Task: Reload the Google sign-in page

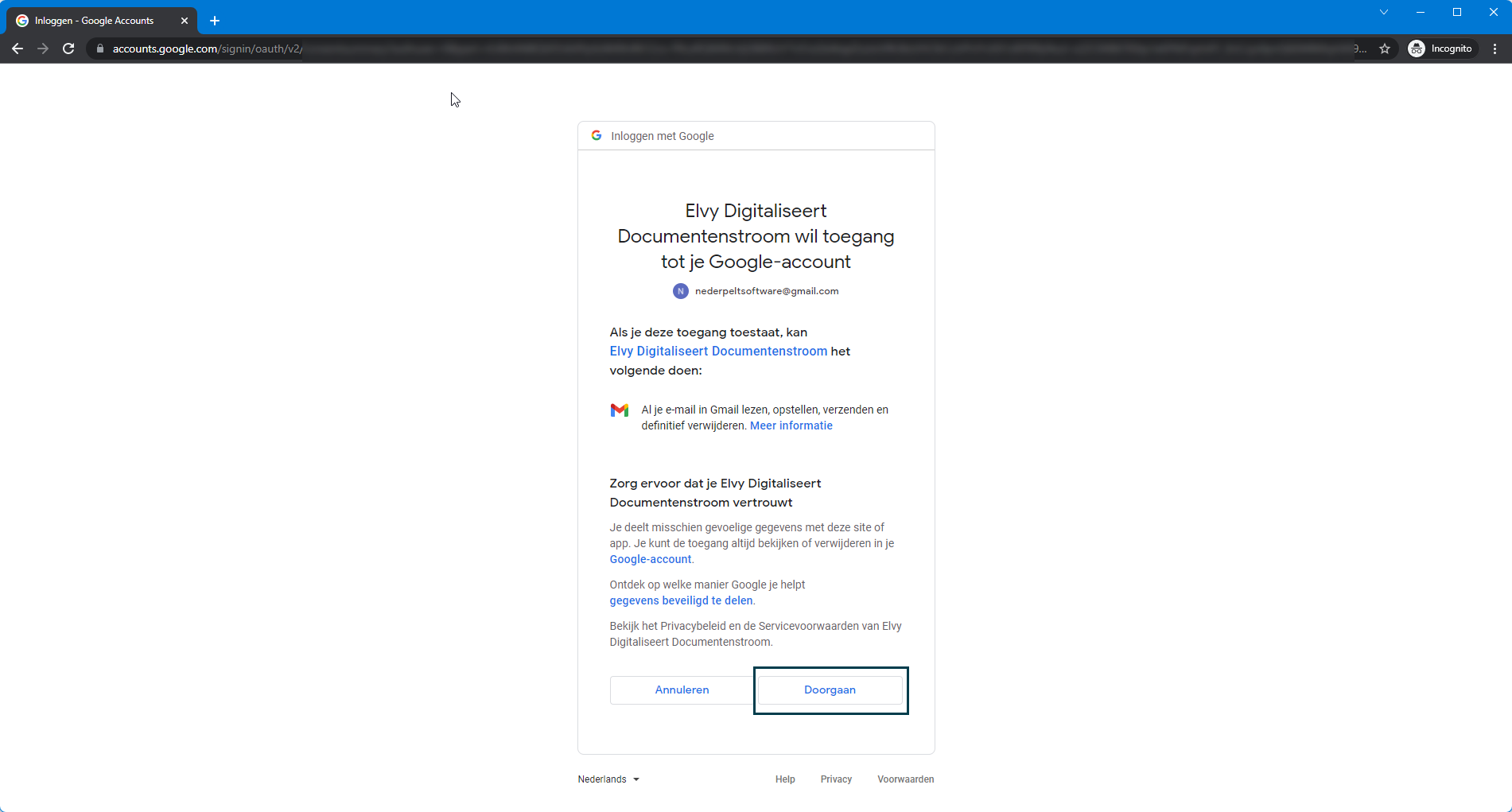Action: click(68, 49)
